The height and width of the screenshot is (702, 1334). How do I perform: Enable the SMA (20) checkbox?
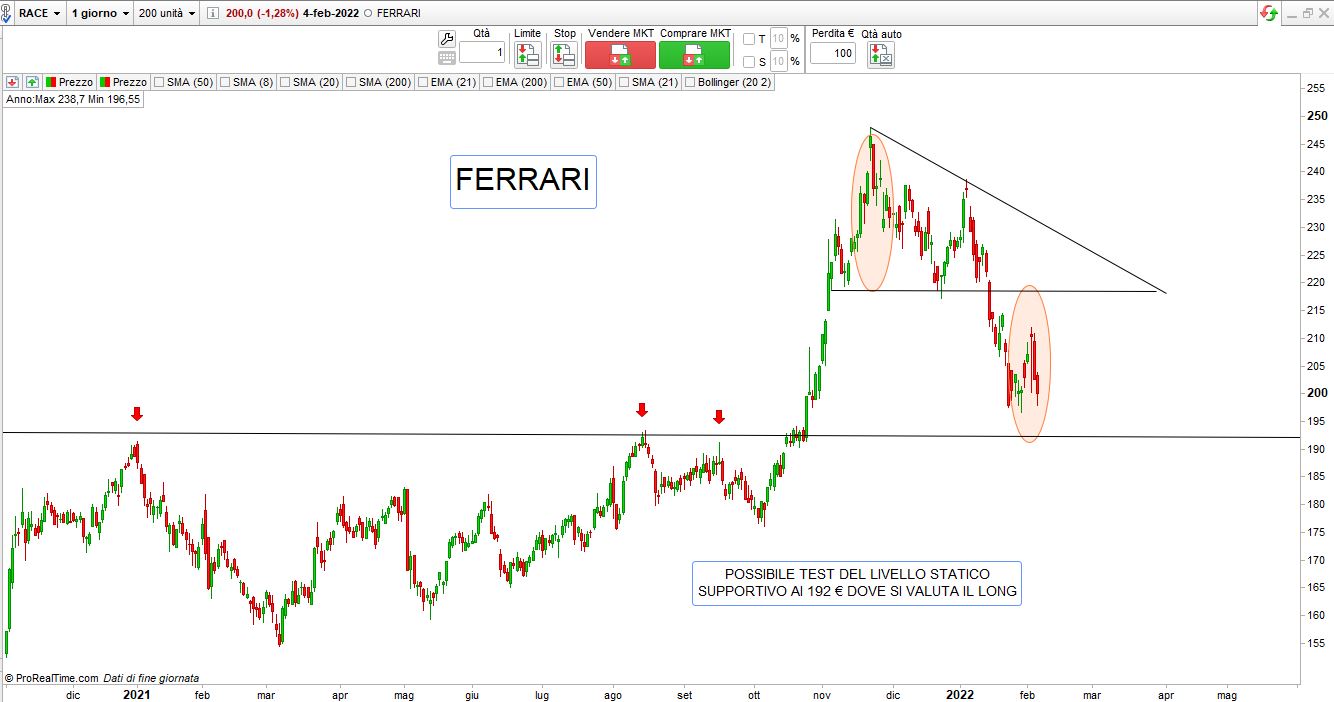click(x=285, y=82)
